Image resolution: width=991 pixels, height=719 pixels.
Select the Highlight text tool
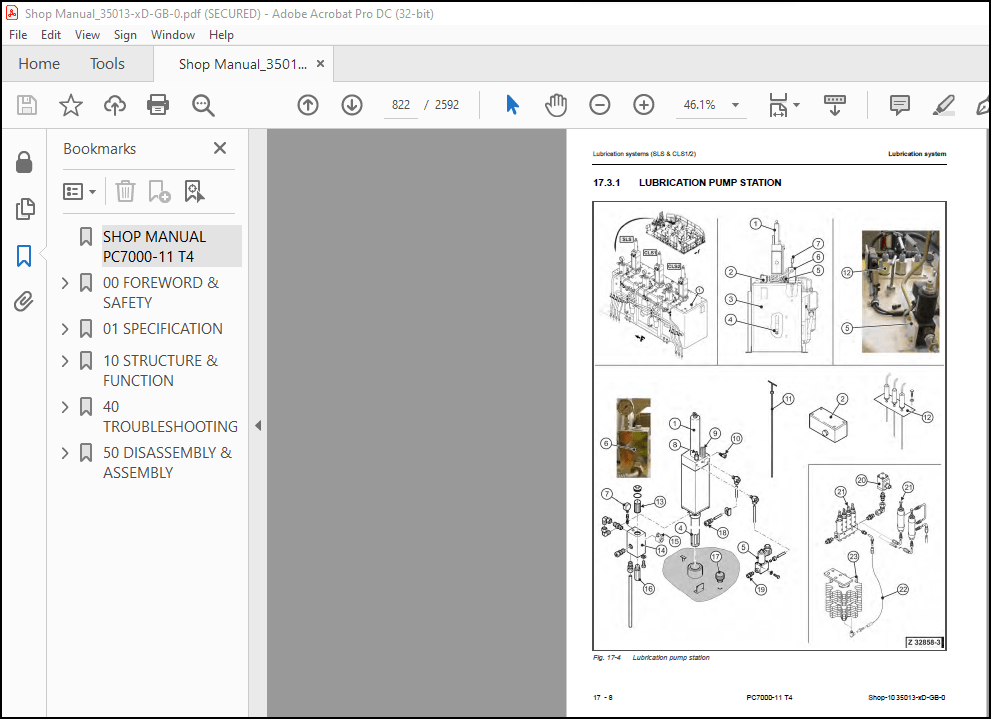(942, 104)
